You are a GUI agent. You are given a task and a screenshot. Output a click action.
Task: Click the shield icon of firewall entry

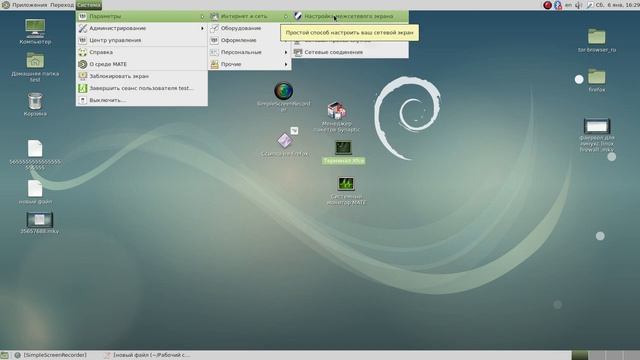[298, 16]
